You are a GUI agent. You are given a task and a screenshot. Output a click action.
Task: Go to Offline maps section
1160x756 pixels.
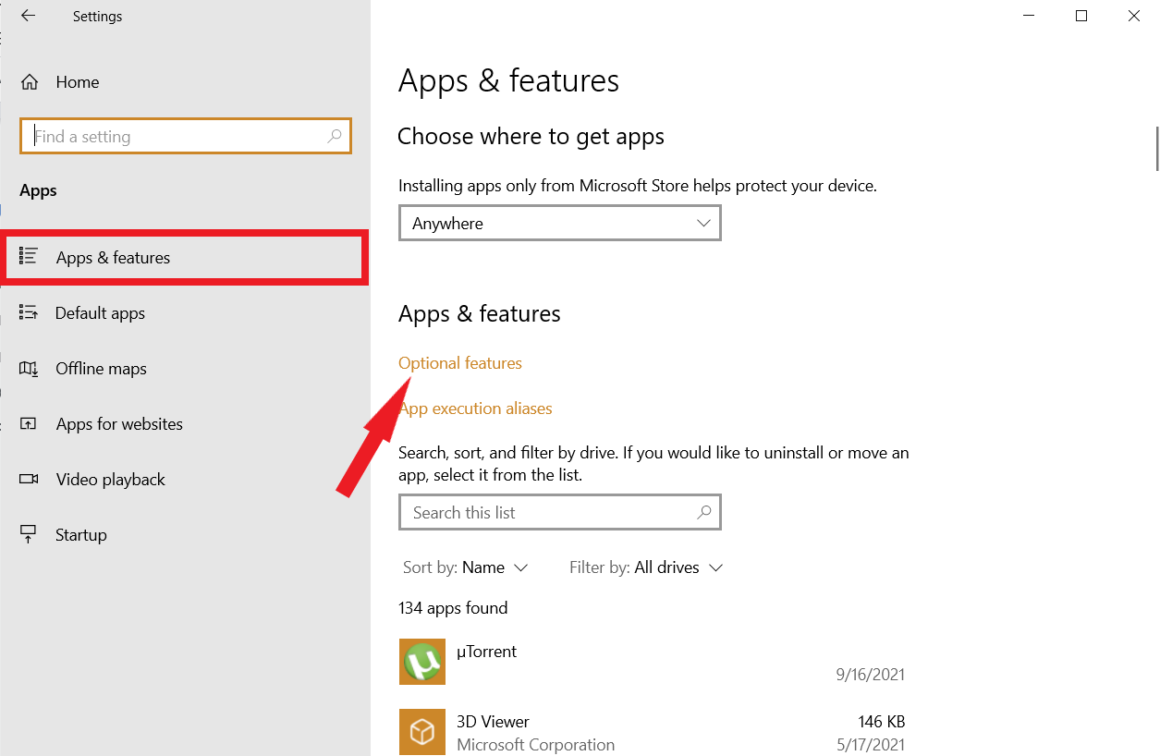click(101, 369)
